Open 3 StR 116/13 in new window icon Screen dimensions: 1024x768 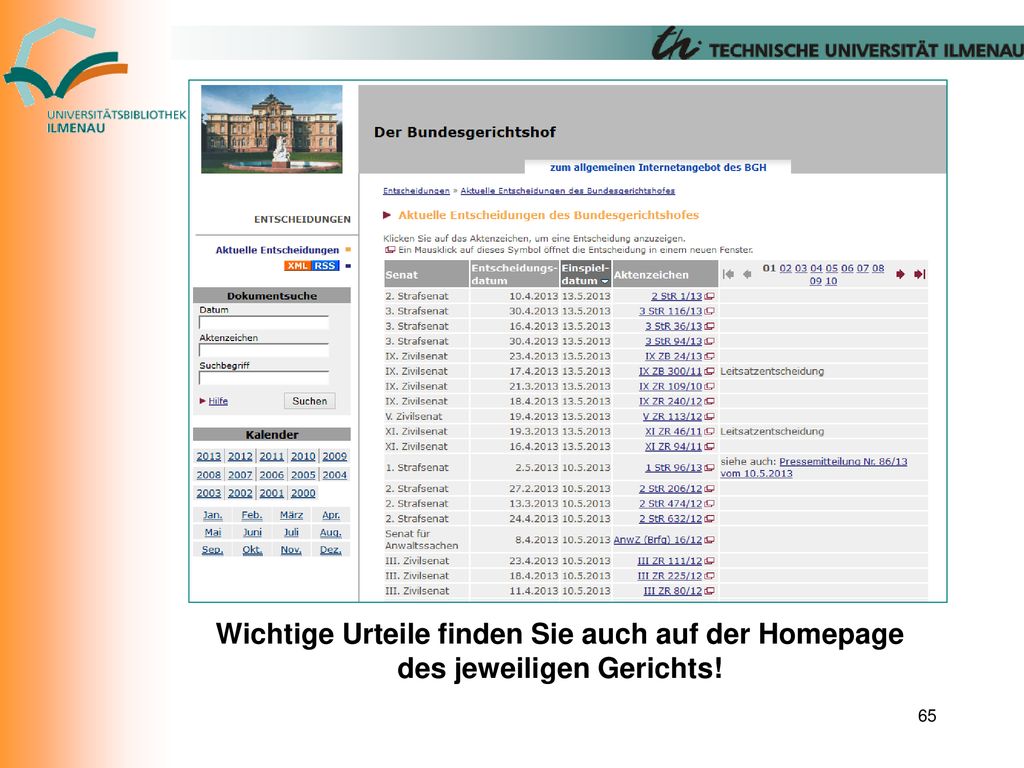(x=709, y=312)
